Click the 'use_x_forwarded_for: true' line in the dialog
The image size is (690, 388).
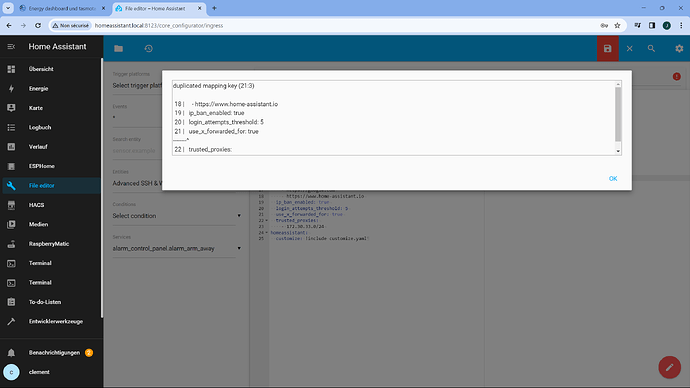tap(224, 131)
